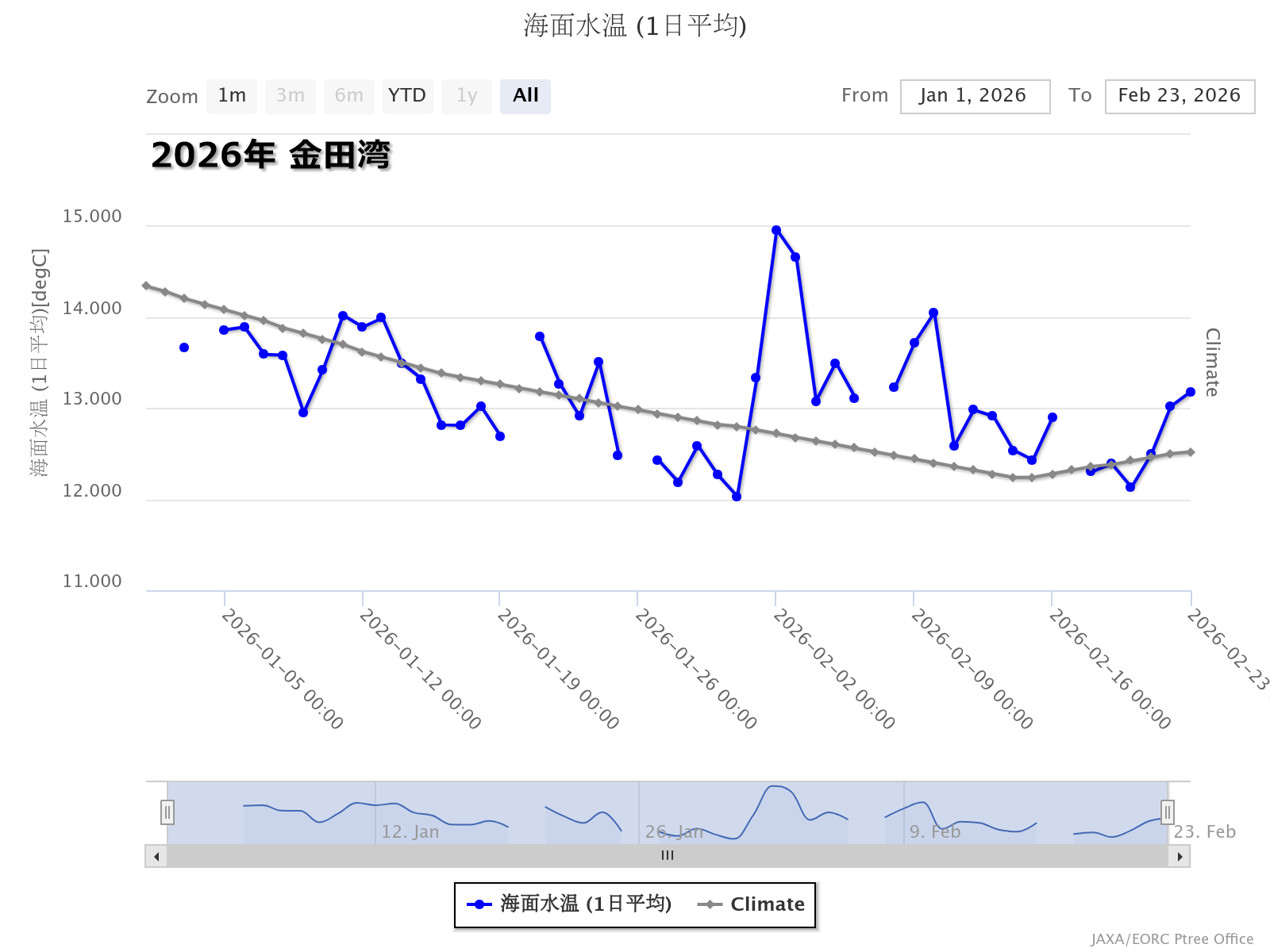Click the disabled 6m zoom button
The width and height of the screenshot is (1270, 952).
point(349,96)
